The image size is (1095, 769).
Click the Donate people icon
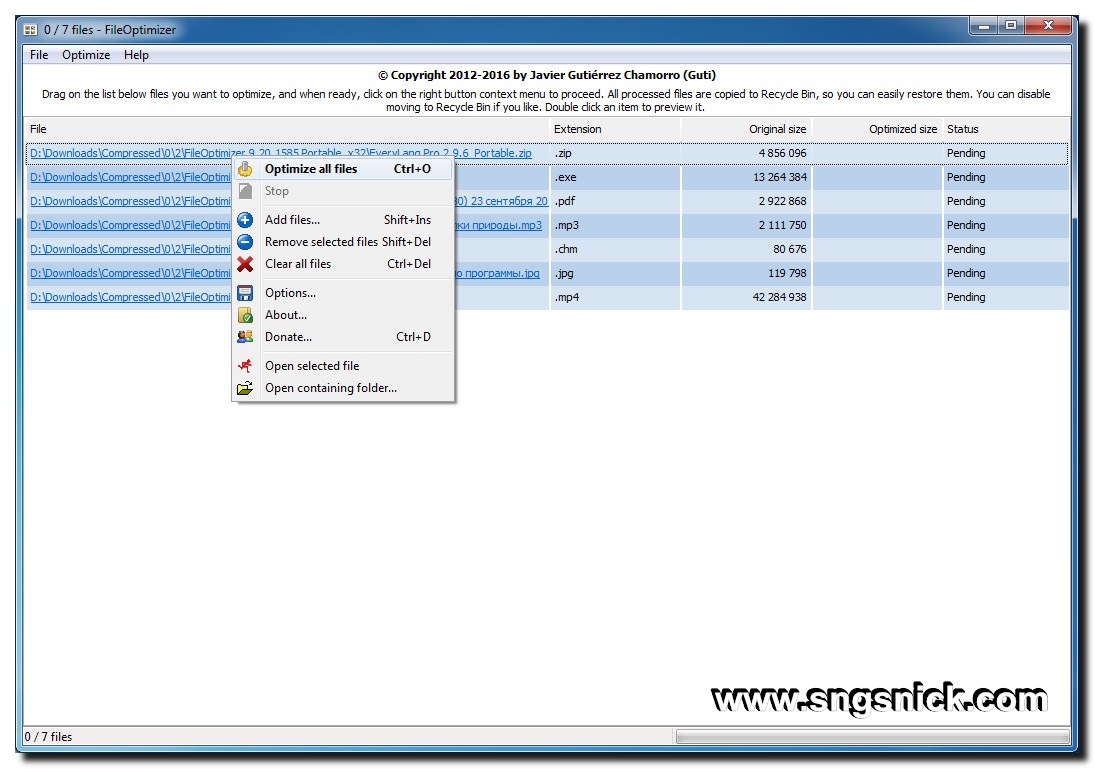click(245, 337)
